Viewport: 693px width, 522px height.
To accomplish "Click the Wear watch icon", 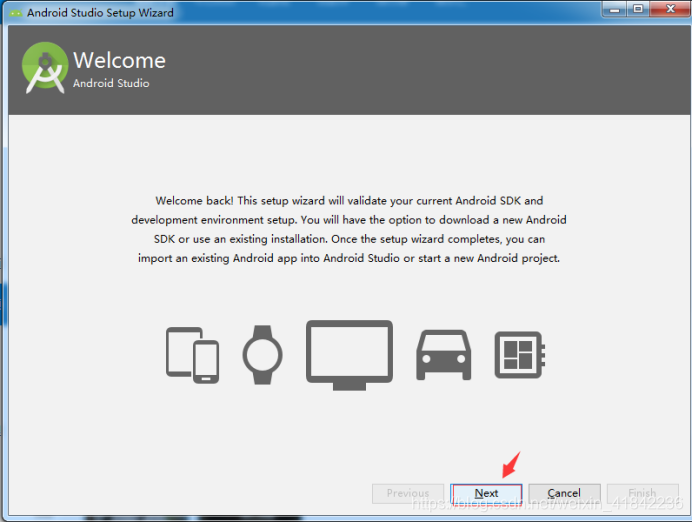I will coord(263,355).
